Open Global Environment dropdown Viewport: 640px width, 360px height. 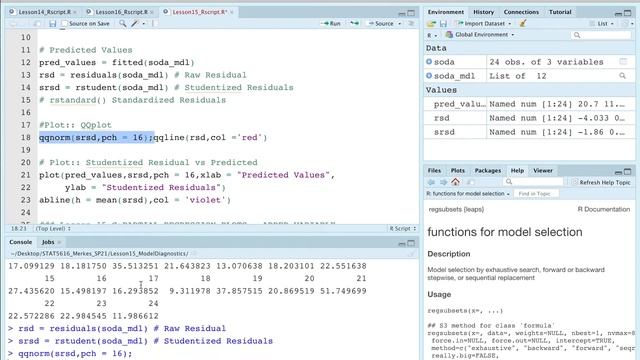tap(480, 35)
